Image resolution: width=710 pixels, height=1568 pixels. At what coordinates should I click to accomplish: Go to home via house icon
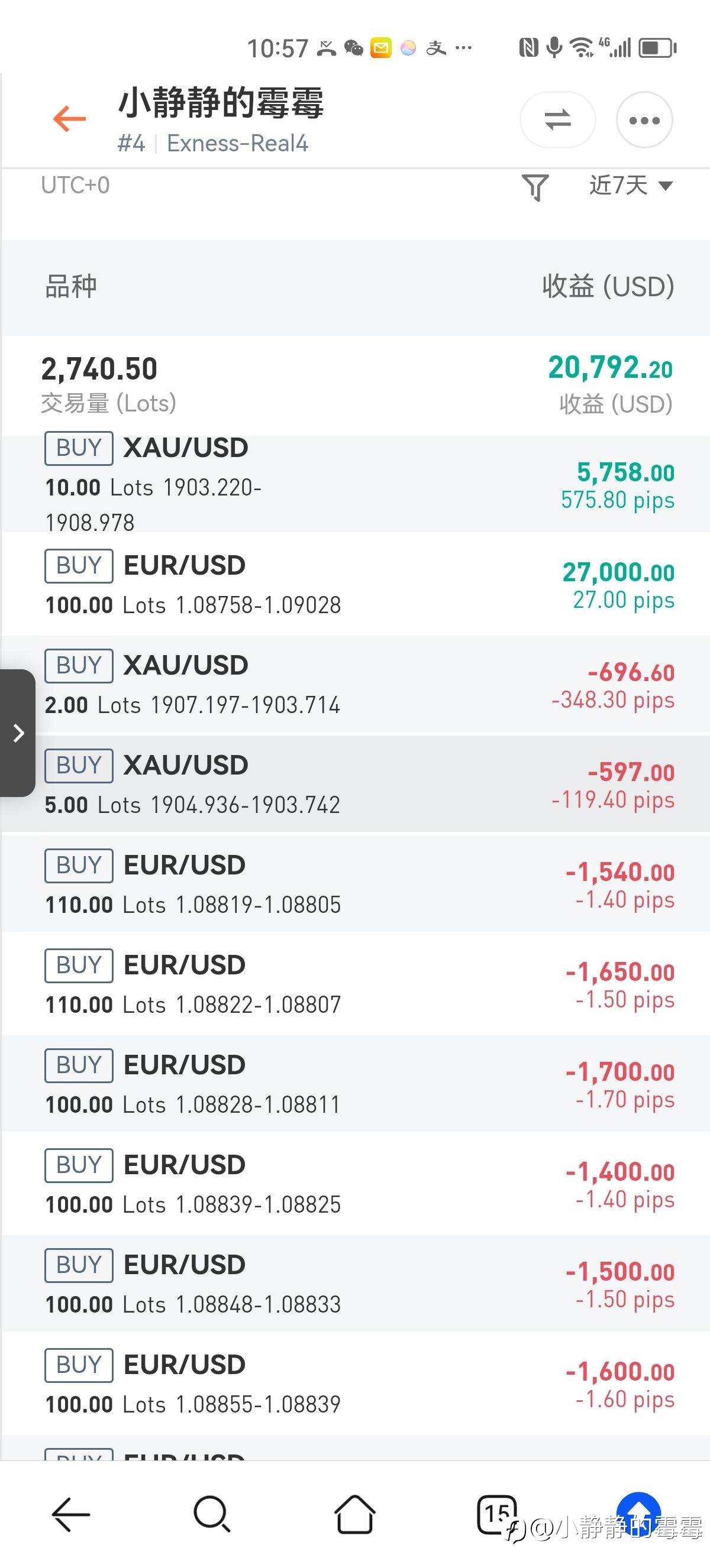click(x=354, y=1514)
